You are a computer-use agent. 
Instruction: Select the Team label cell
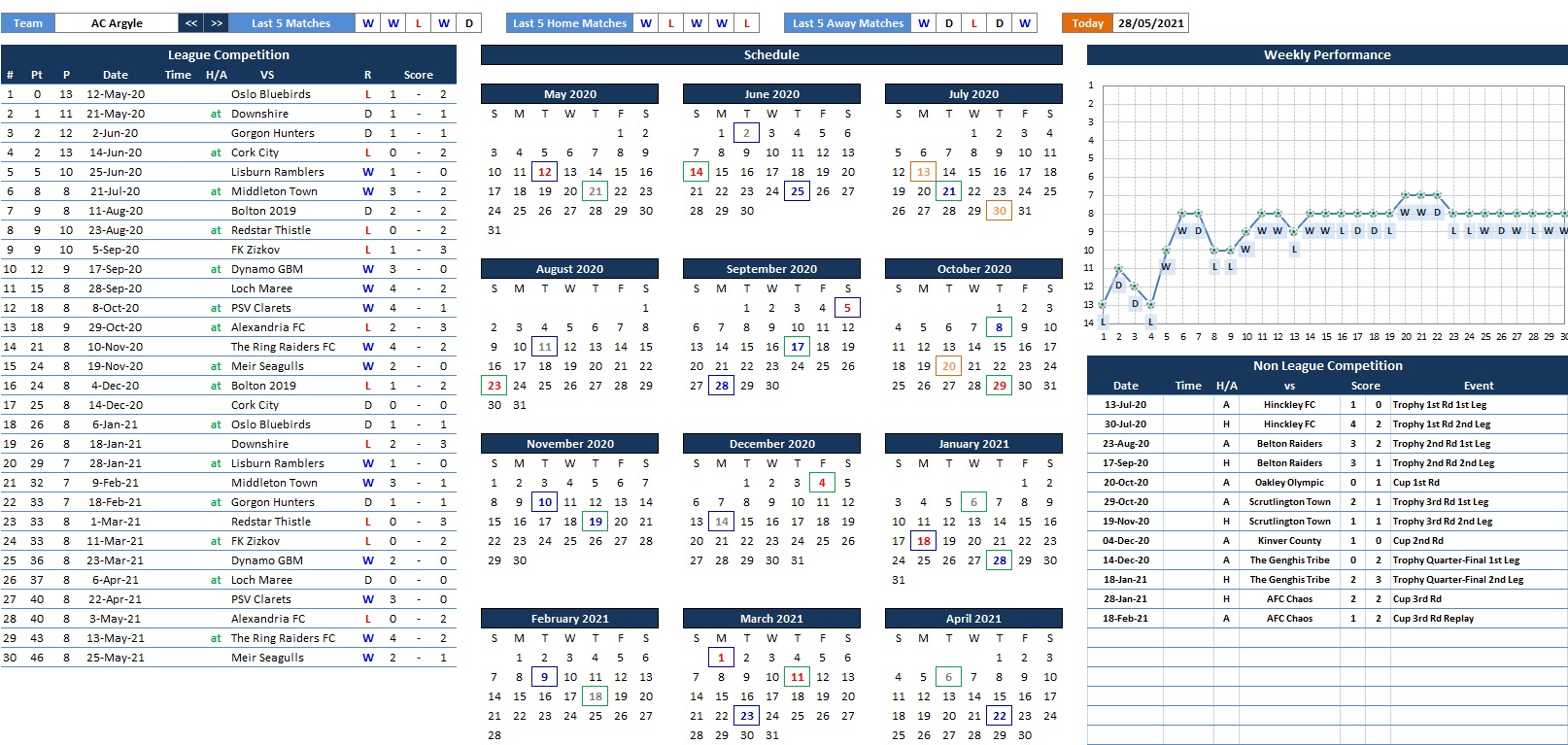point(28,23)
